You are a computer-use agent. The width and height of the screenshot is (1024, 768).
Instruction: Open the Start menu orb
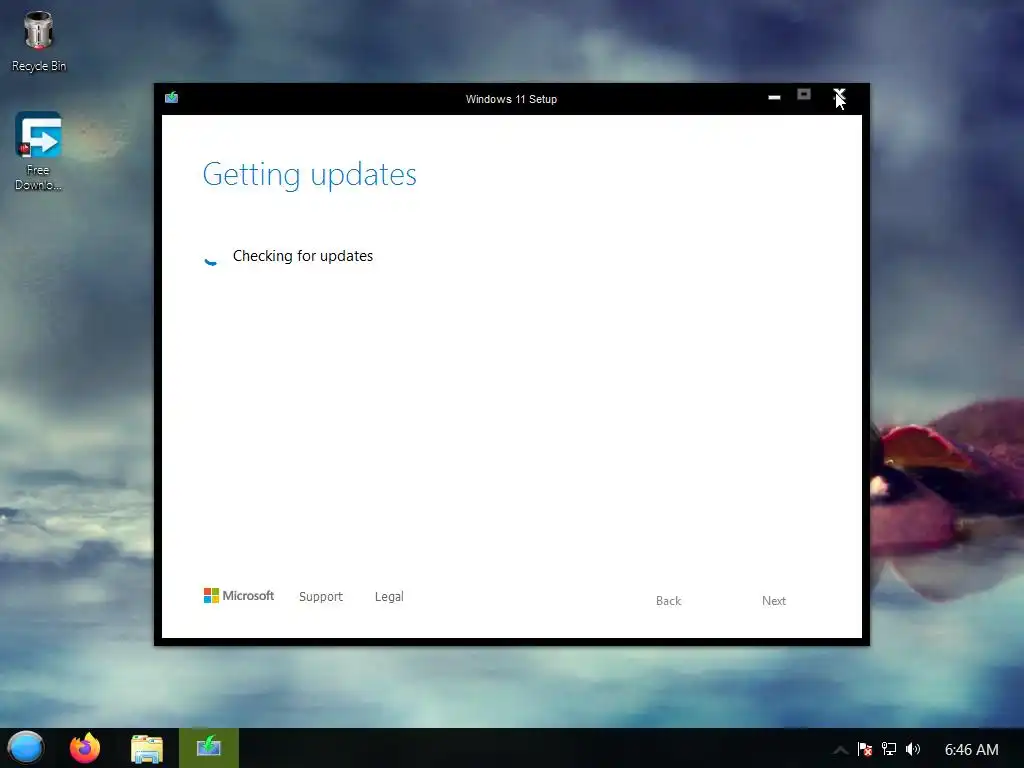25,748
